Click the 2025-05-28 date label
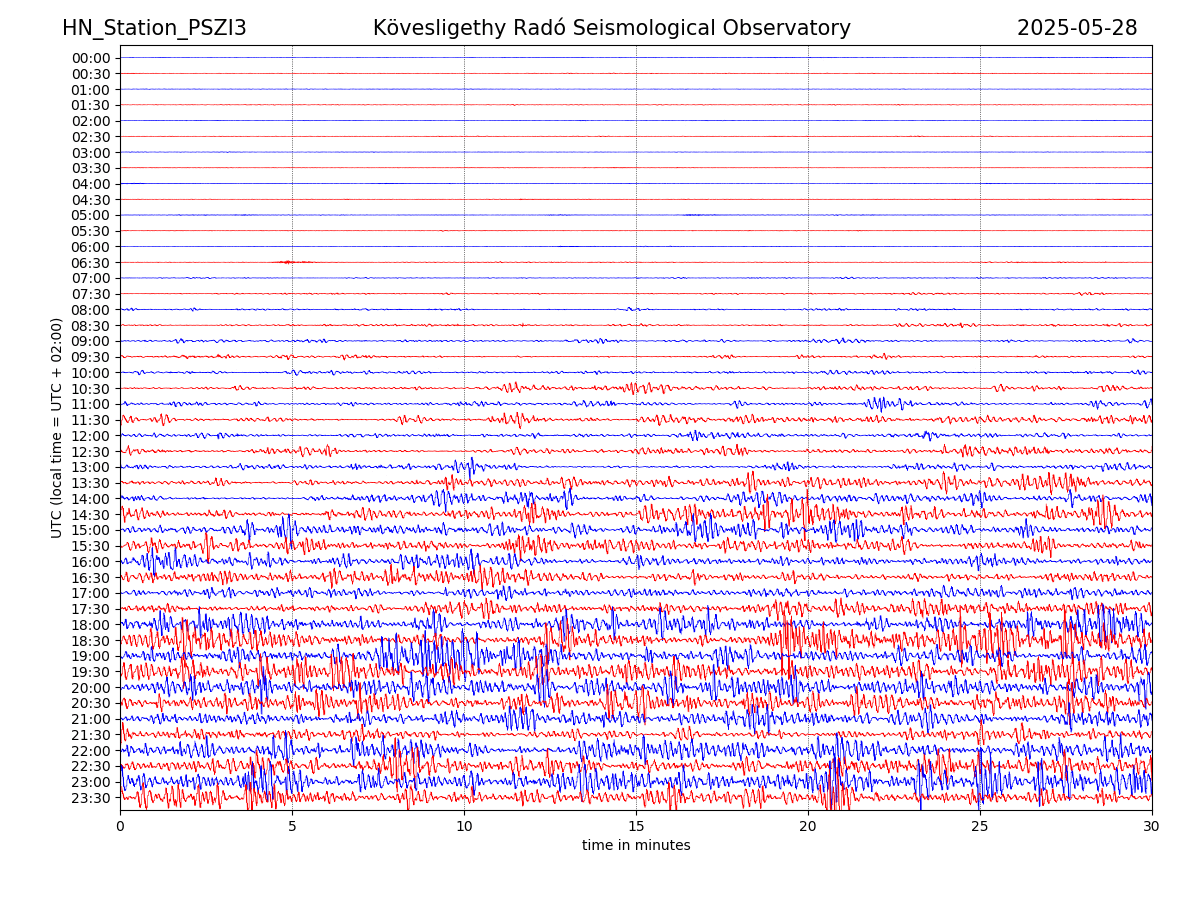Screen dimensions: 1200x900 (1077, 28)
